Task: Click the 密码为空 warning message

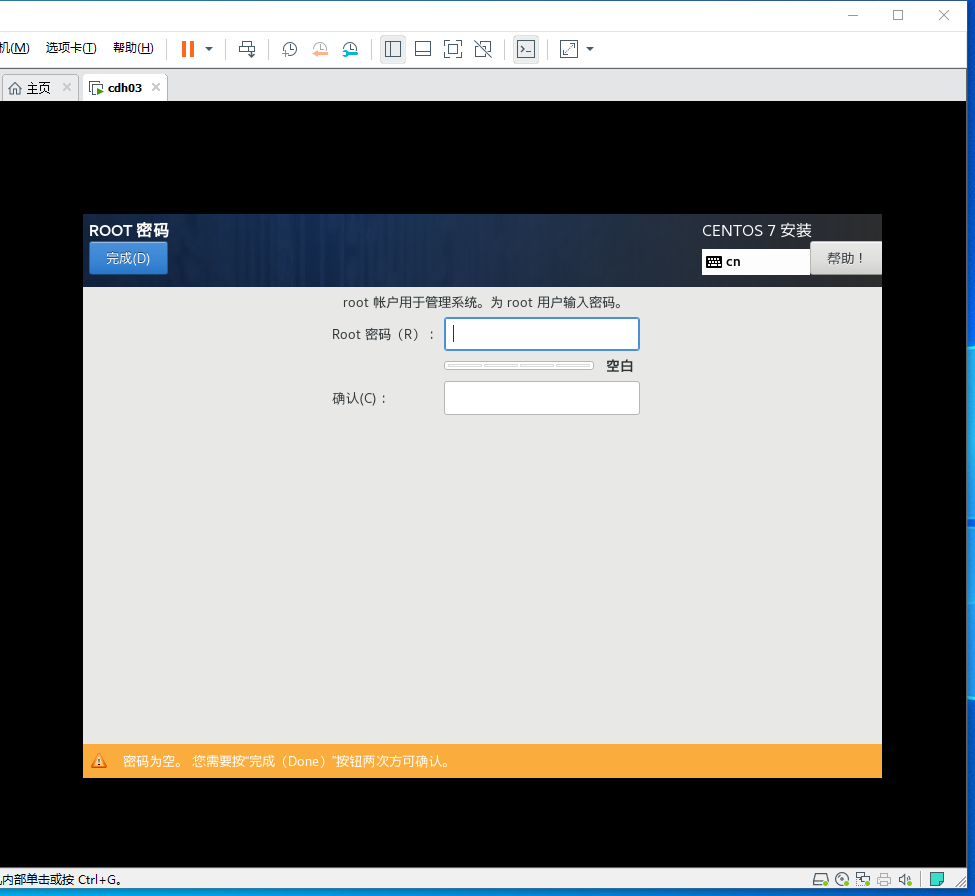Action: coord(287,761)
